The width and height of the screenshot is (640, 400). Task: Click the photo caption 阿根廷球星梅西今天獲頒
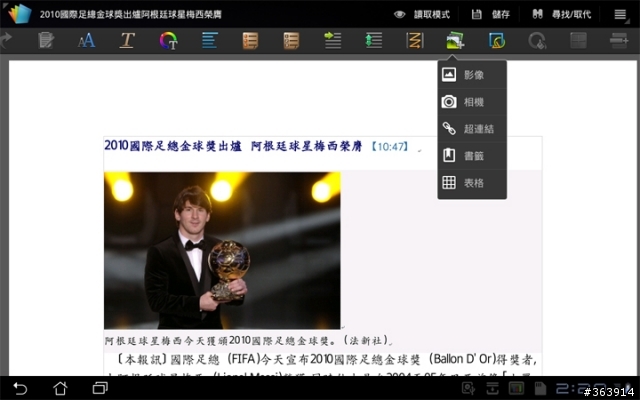[x=166, y=340]
